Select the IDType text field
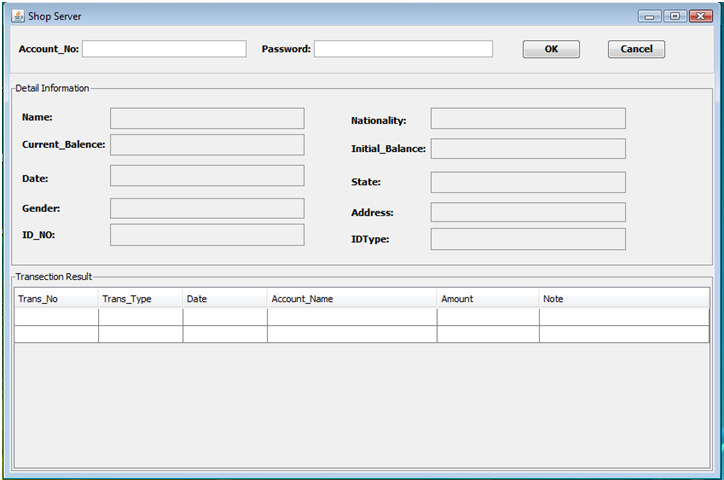 528,239
